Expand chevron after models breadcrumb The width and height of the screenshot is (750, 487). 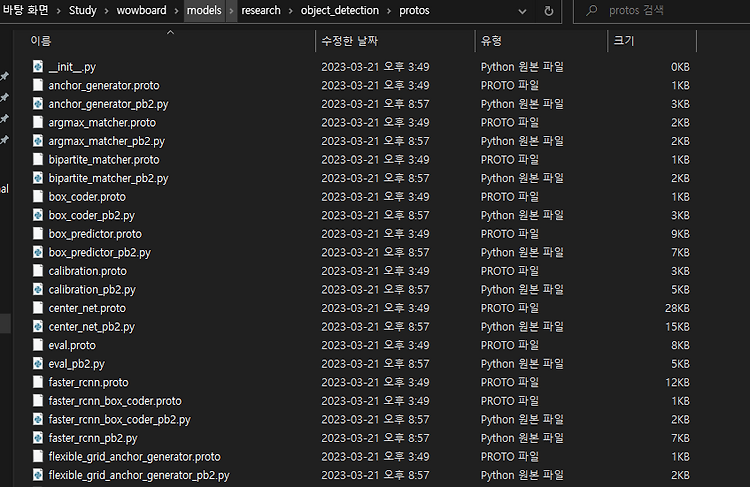[231, 11]
